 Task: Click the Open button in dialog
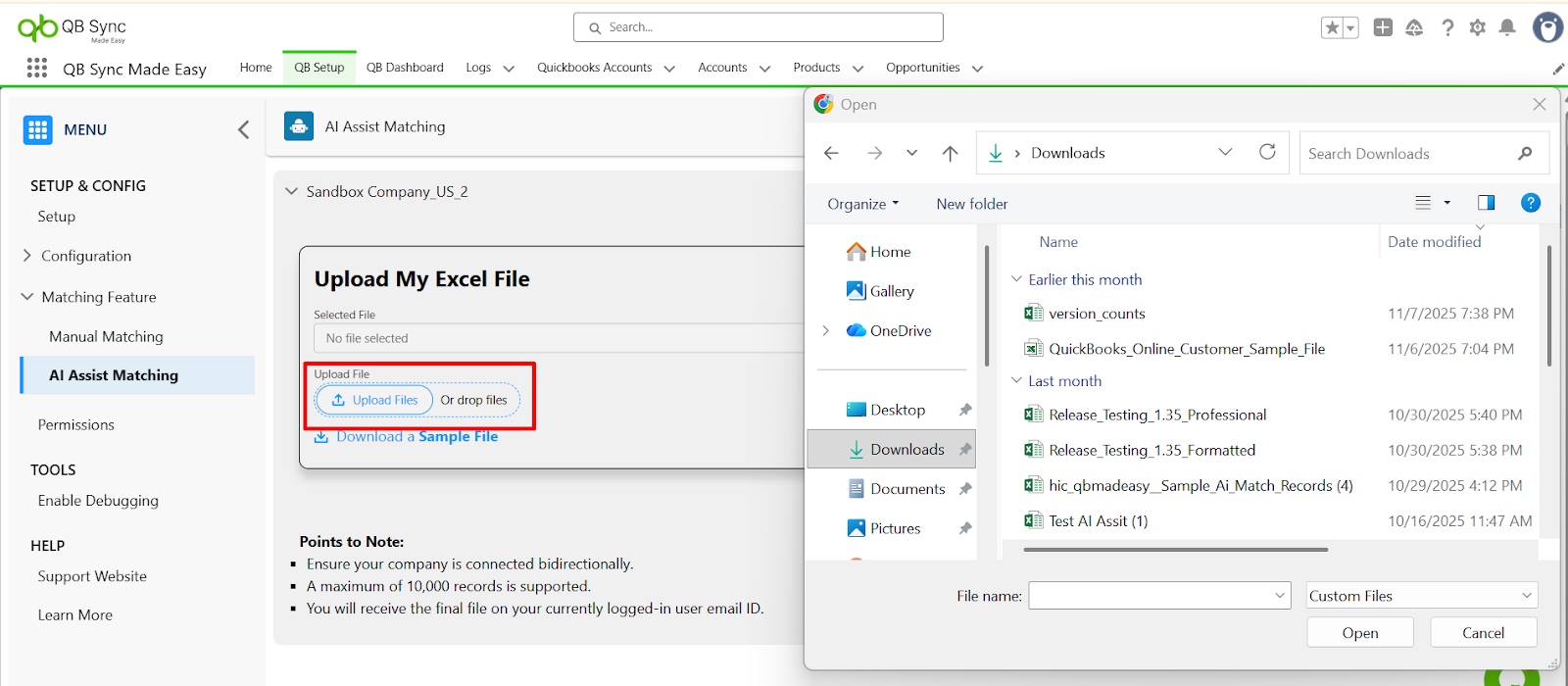click(x=1360, y=632)
